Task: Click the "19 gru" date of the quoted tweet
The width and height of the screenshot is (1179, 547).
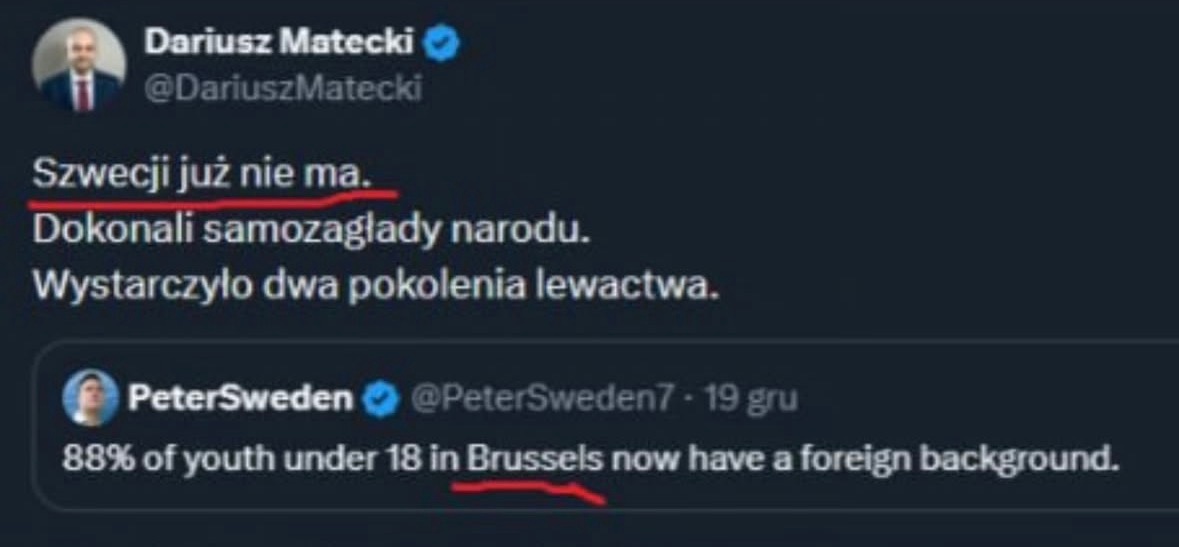Action: point(751,400)
